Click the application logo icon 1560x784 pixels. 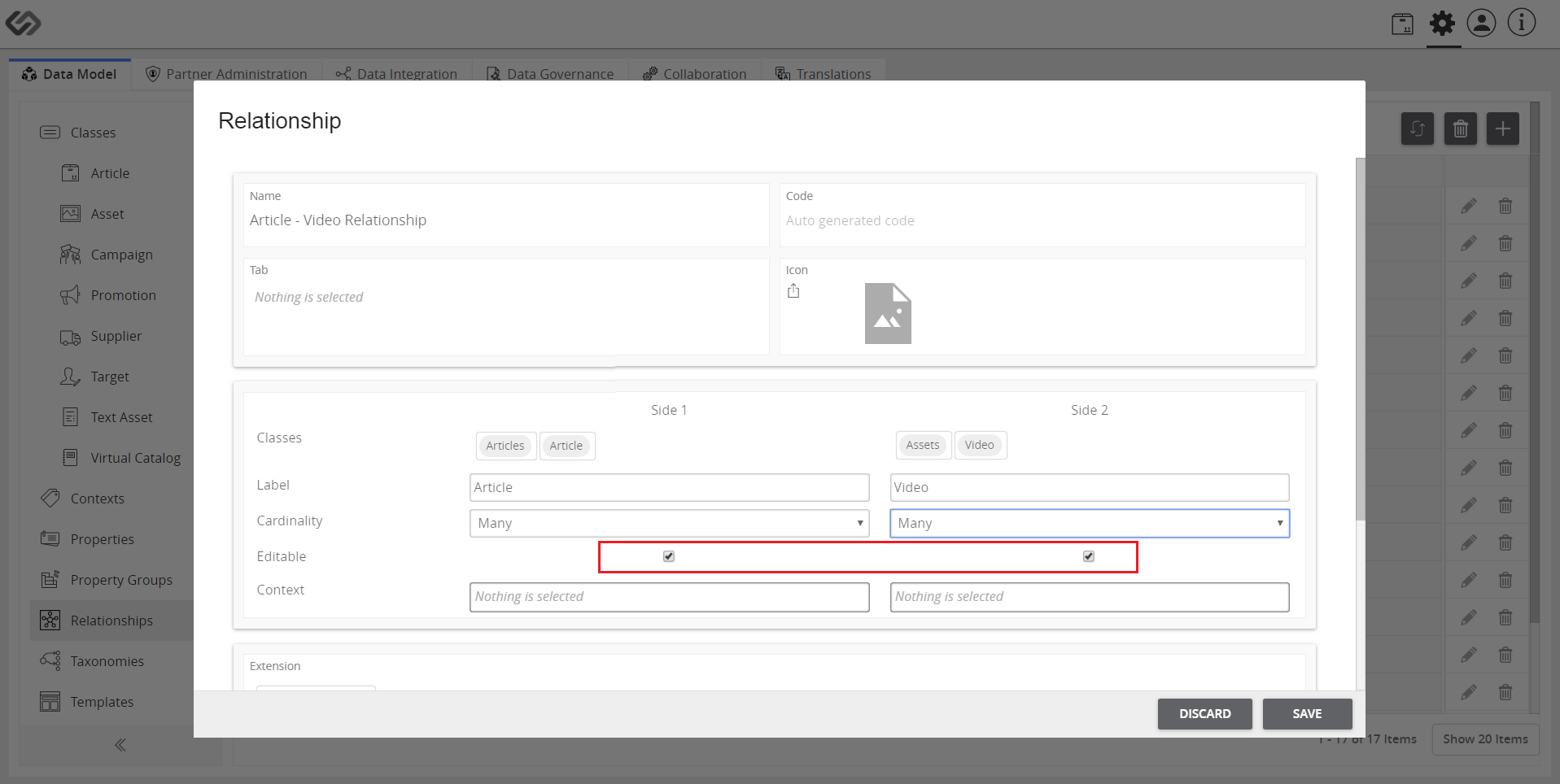point(23,23)
